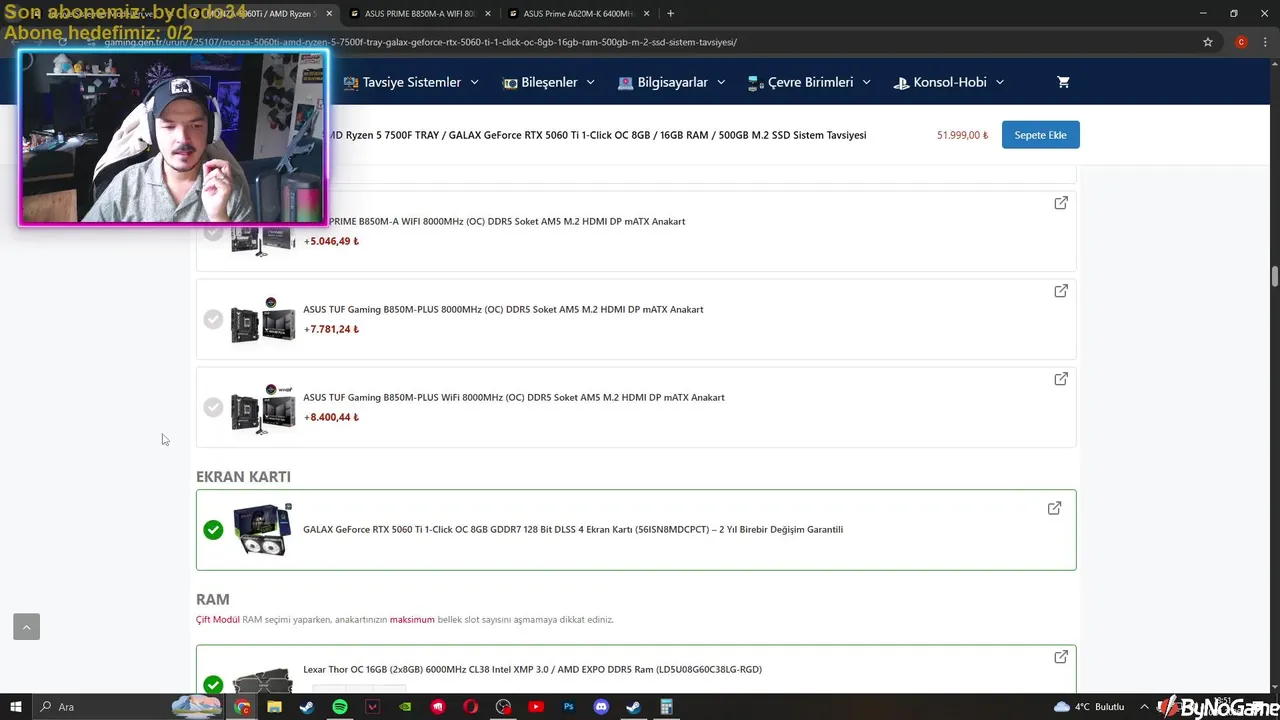Click the EKRAN KARTI section heading
Screen dimensions: 1280x720
coord(243,477)
